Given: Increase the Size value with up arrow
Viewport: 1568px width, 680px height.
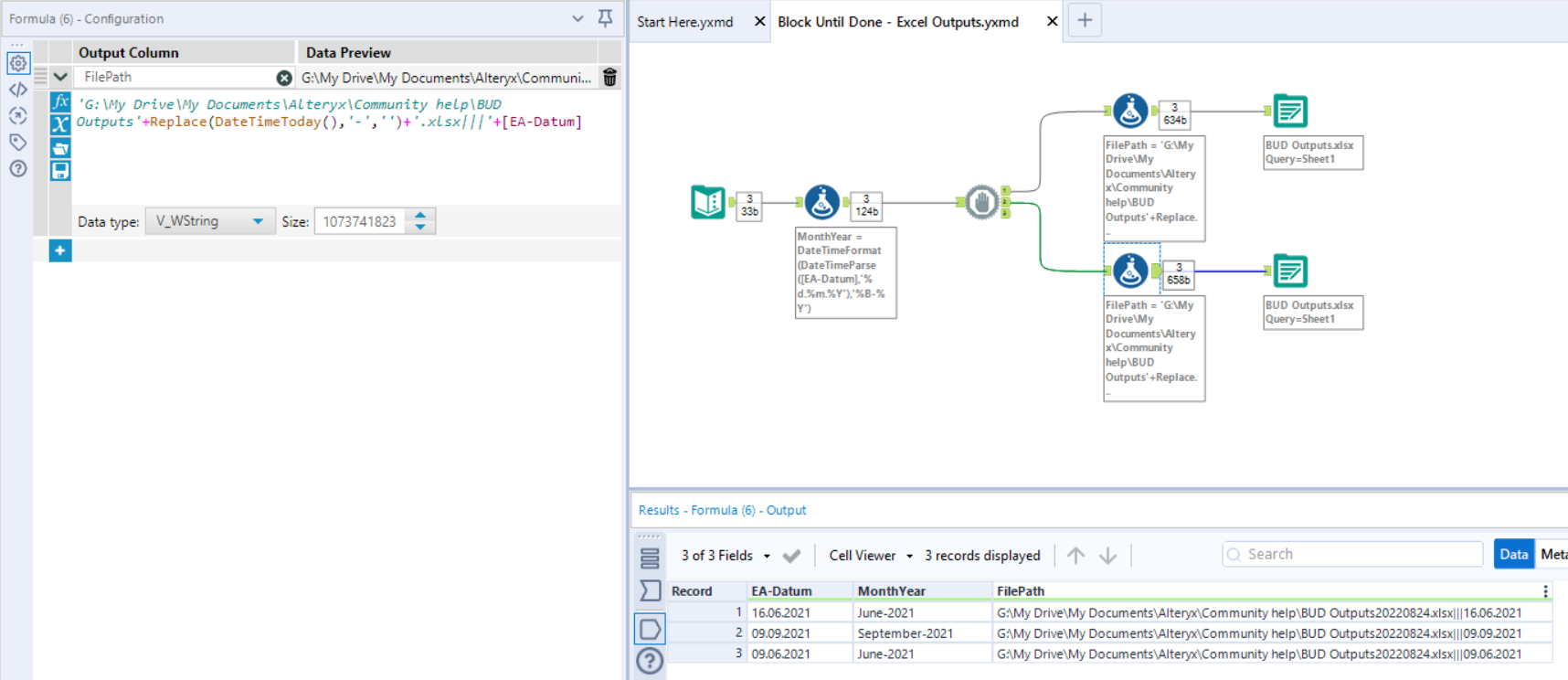Looking at the screenshot, I should 420,216.
